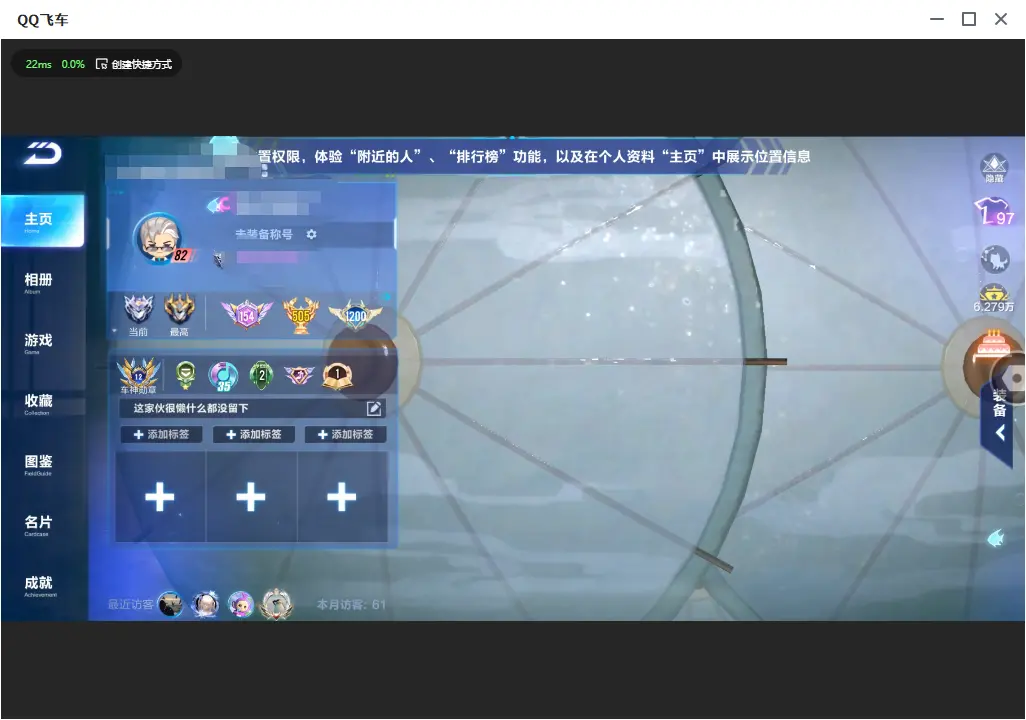The width and height of the screenshot is (1026, 720).
Task: Maximize the QQ飞车 window
Action: [x=969, y=19]
